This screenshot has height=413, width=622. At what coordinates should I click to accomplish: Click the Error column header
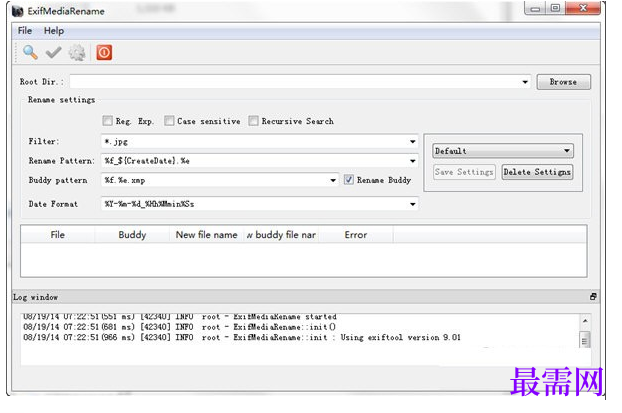click(x=356, y=235)
